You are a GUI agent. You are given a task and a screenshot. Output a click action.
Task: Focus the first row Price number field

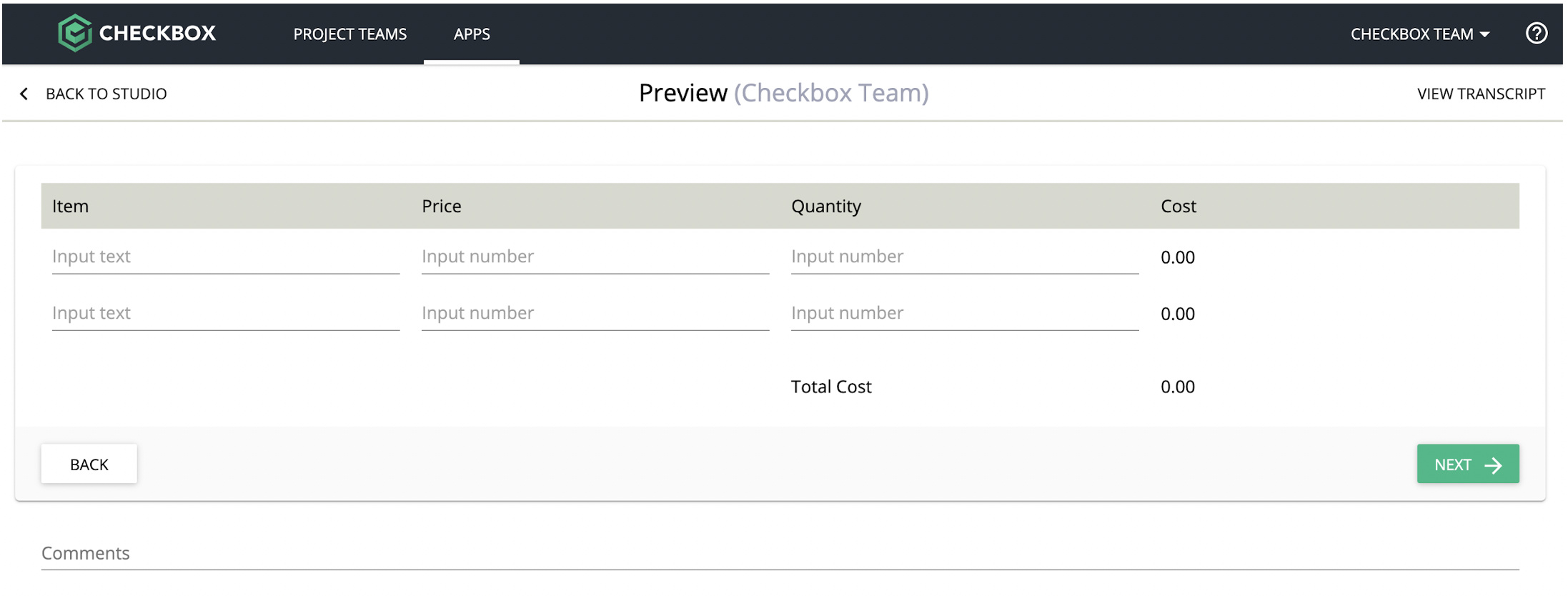595,257
